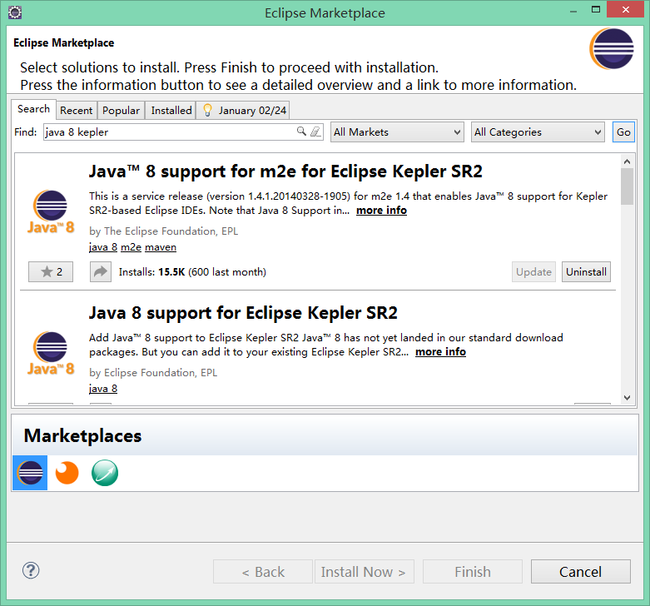Click the Update button for m2e entry

pyautogui.click(x=534, y=272)
